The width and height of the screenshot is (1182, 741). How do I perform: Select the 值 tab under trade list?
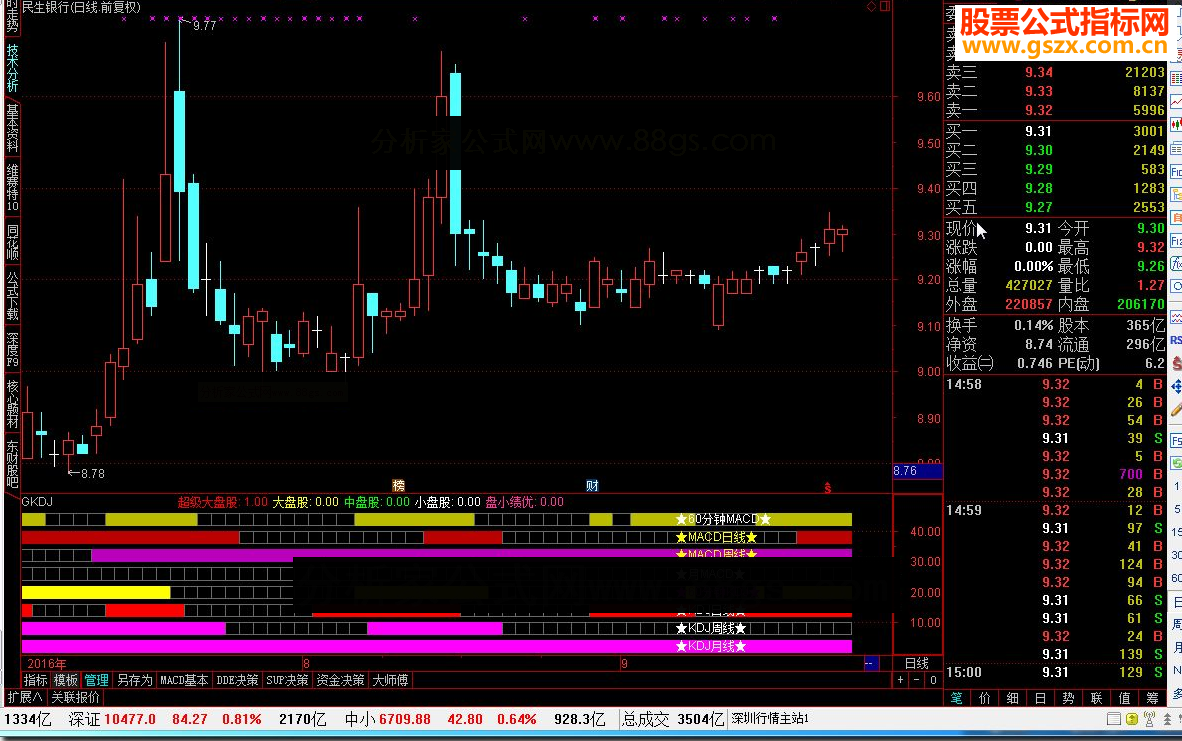[1125, 698]
